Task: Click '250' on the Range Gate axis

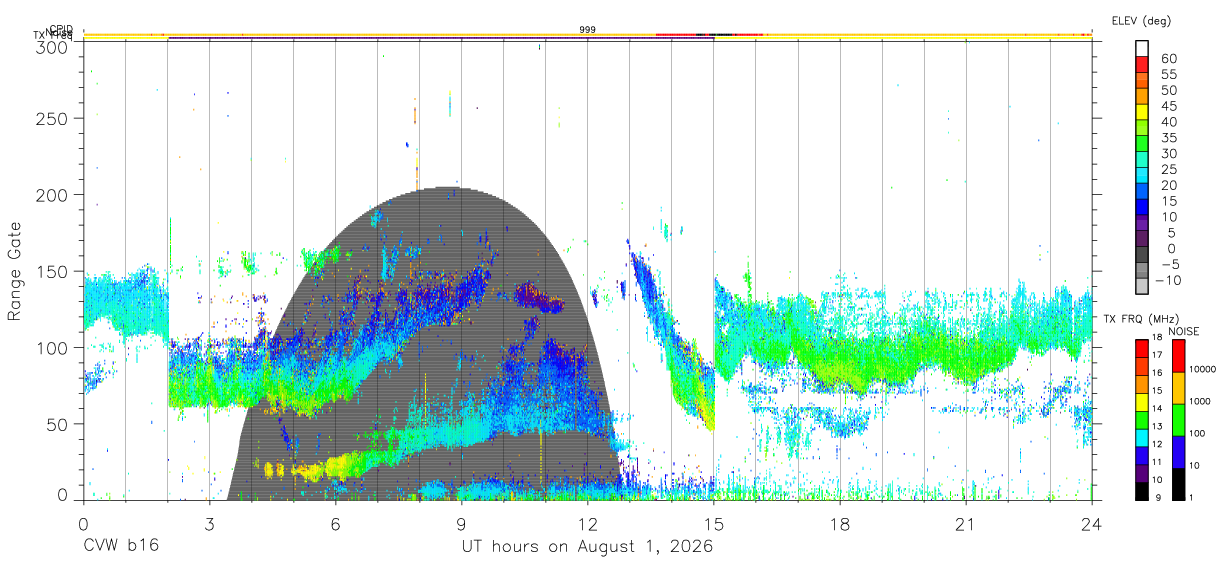Action: 53,119
